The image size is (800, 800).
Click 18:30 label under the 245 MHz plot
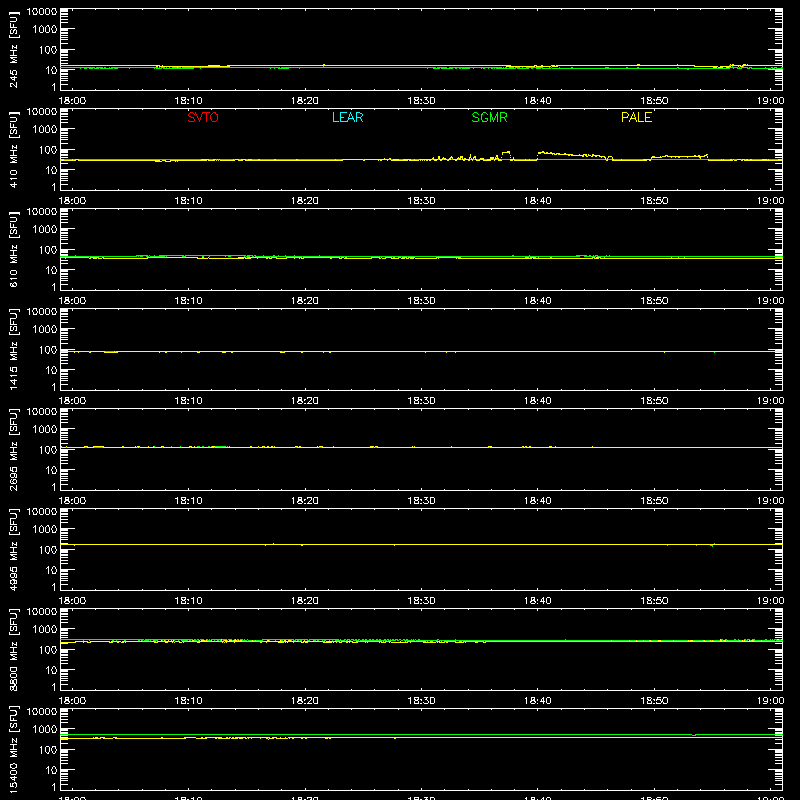tap(421, 101)
